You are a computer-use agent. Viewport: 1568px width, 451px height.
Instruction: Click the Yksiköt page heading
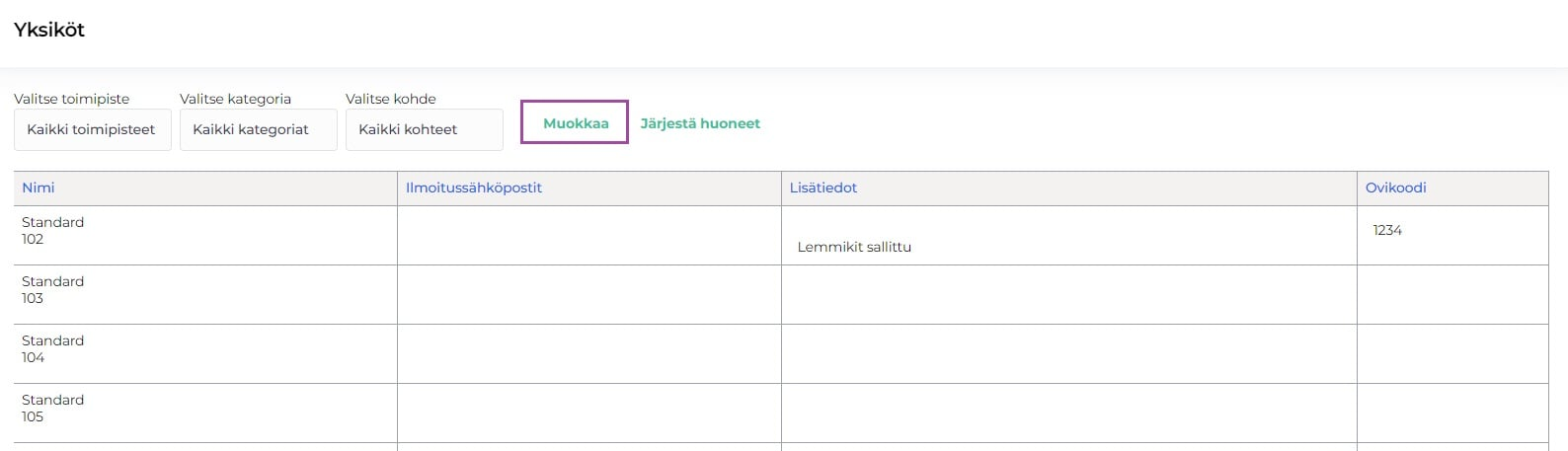pos(49,30)
